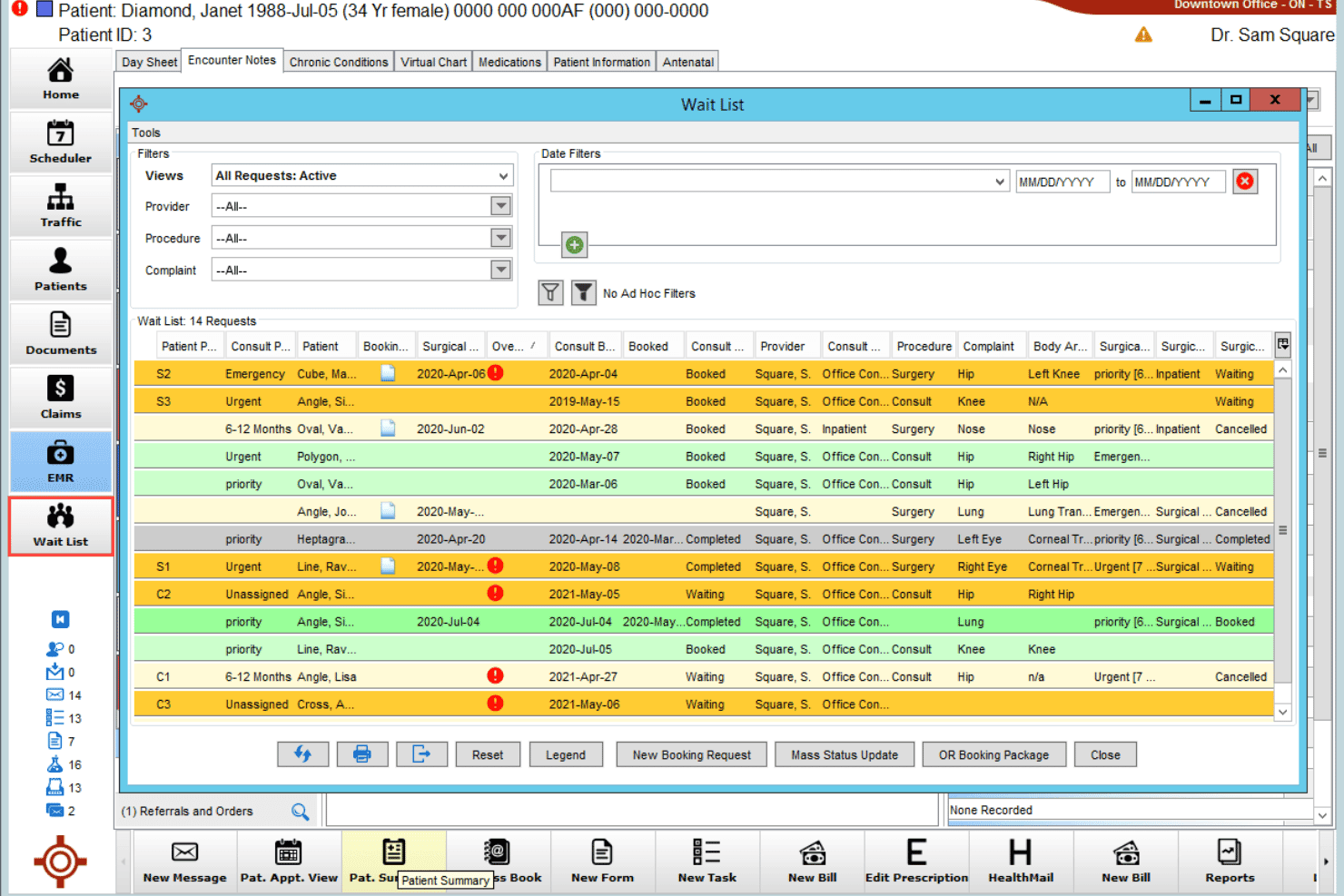
Task: Click the search magnifier beside Referrals and Orders
Action: [x=300, y=812]
